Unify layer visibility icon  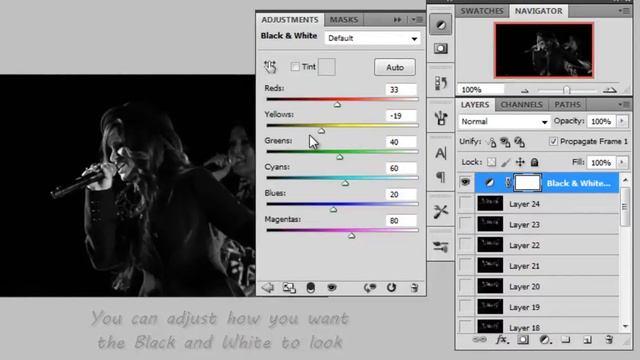pos(505,142)
